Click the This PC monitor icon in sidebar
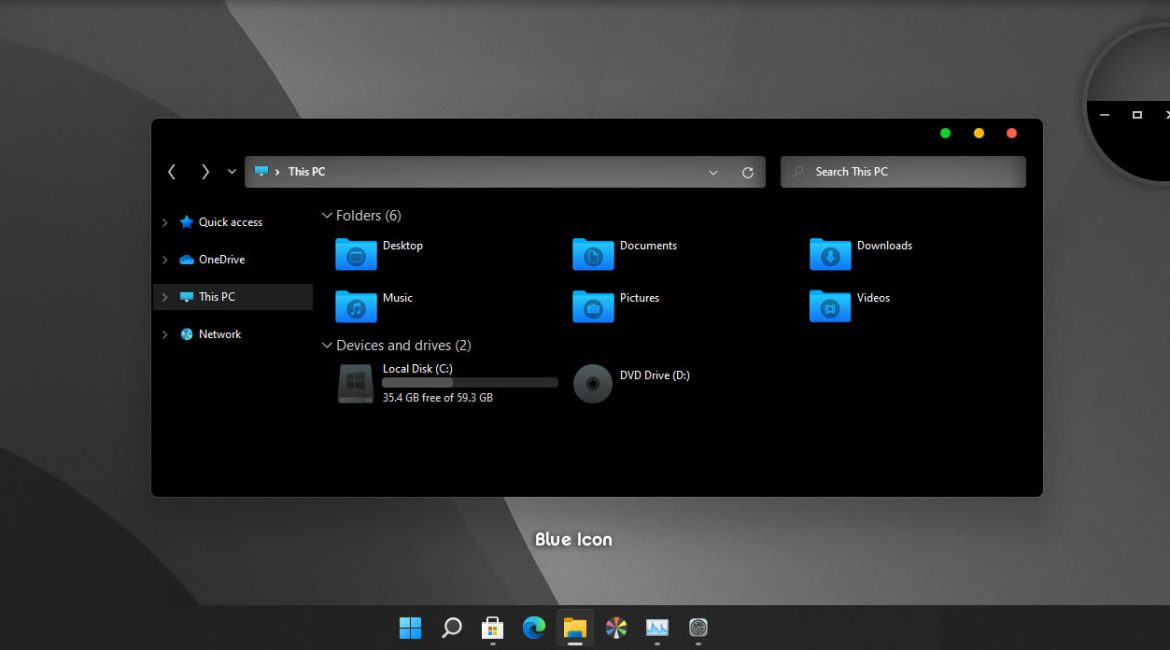Image resolution: width=1170 pixels, height=650 pixels. (187, 297)
